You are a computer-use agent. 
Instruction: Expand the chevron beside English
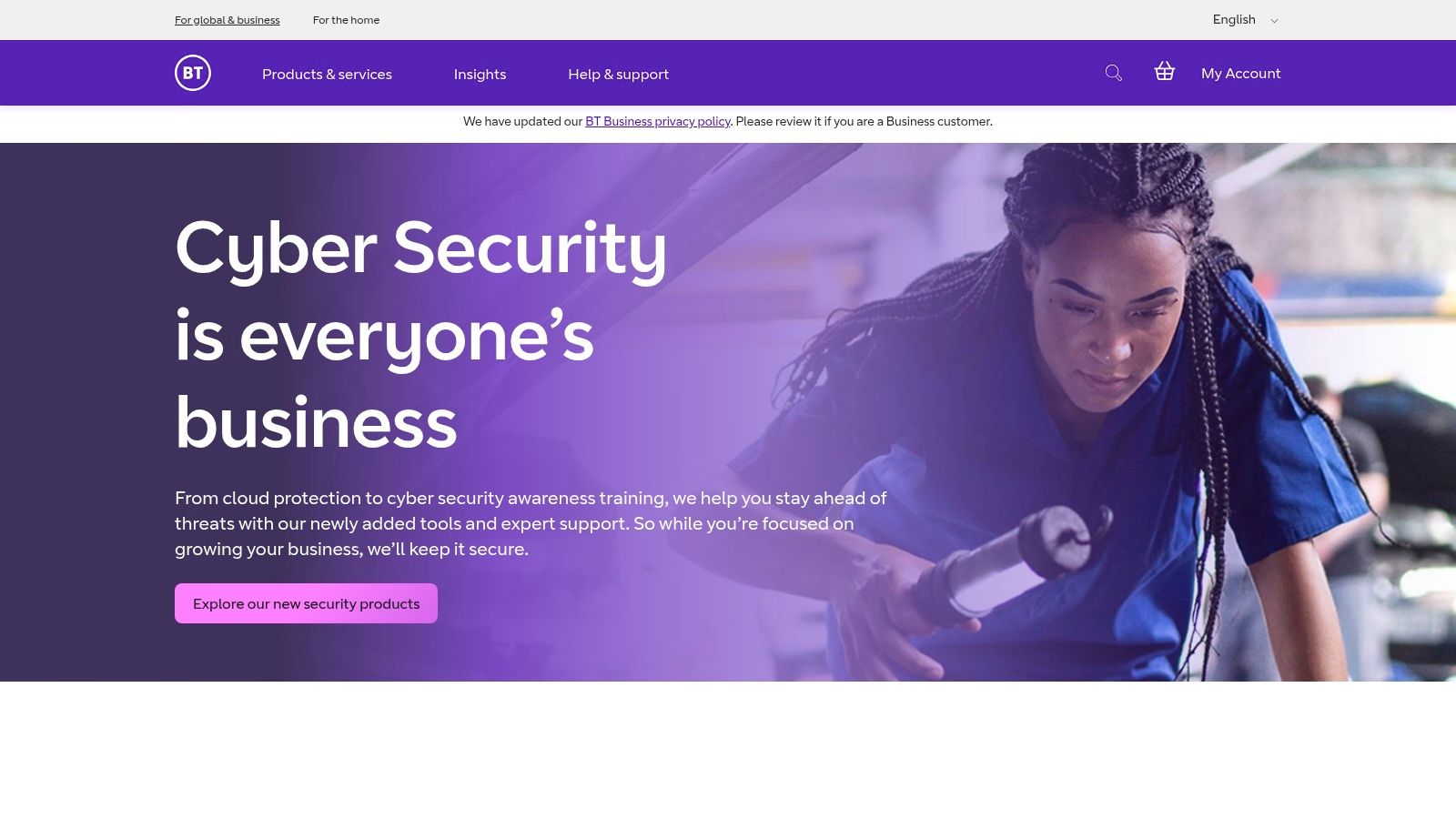[x=1274, y=21]
